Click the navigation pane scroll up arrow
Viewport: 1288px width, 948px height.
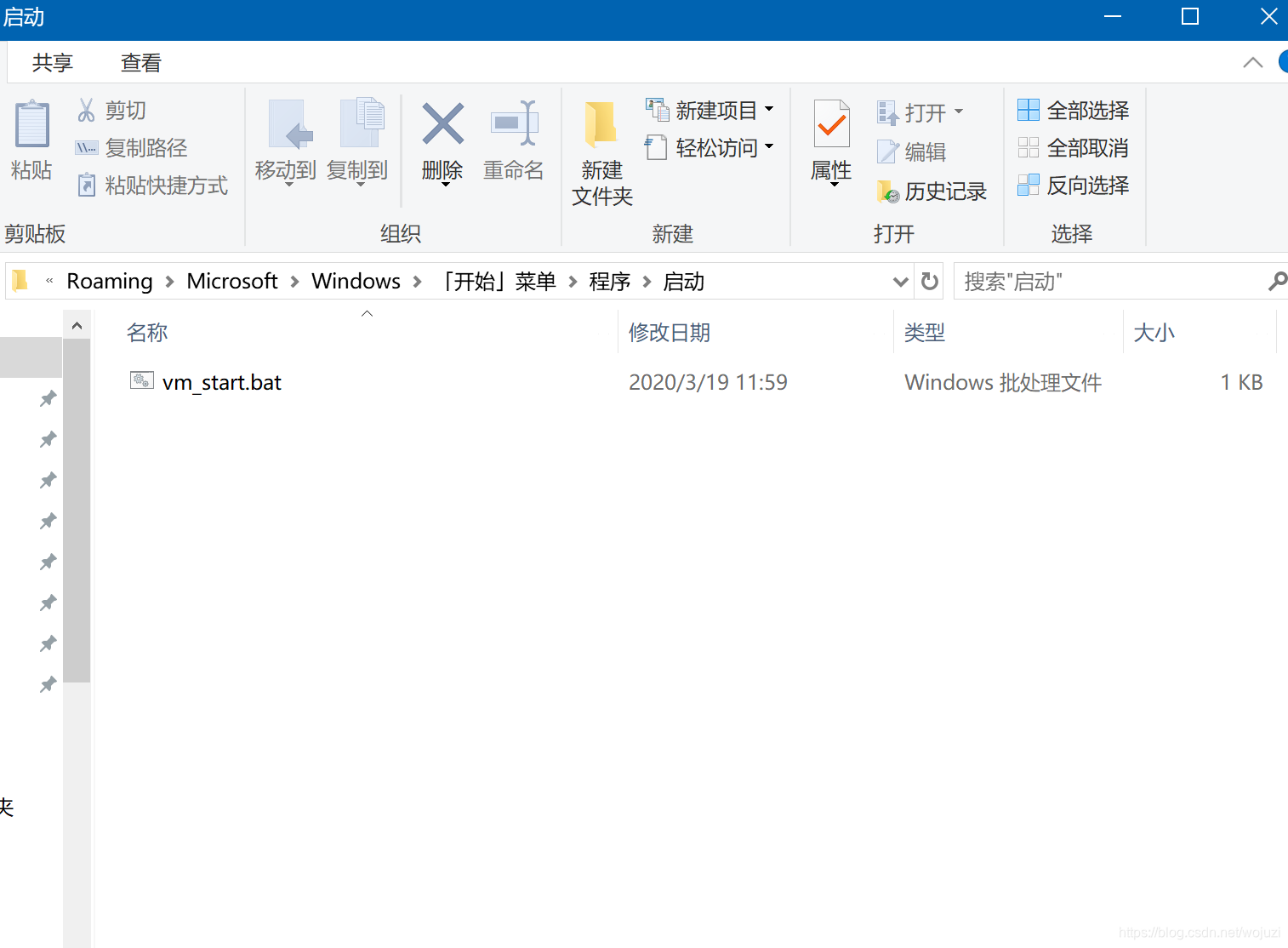(x=77, y=326)
